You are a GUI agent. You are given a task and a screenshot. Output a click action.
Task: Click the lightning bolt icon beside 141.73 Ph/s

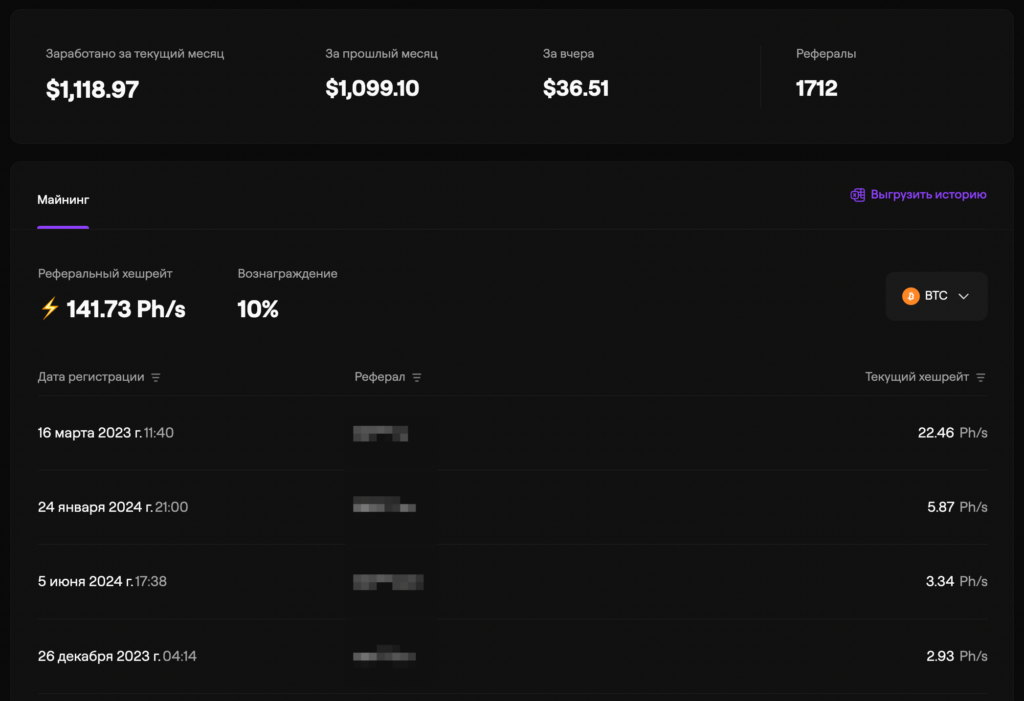[49, 309]
